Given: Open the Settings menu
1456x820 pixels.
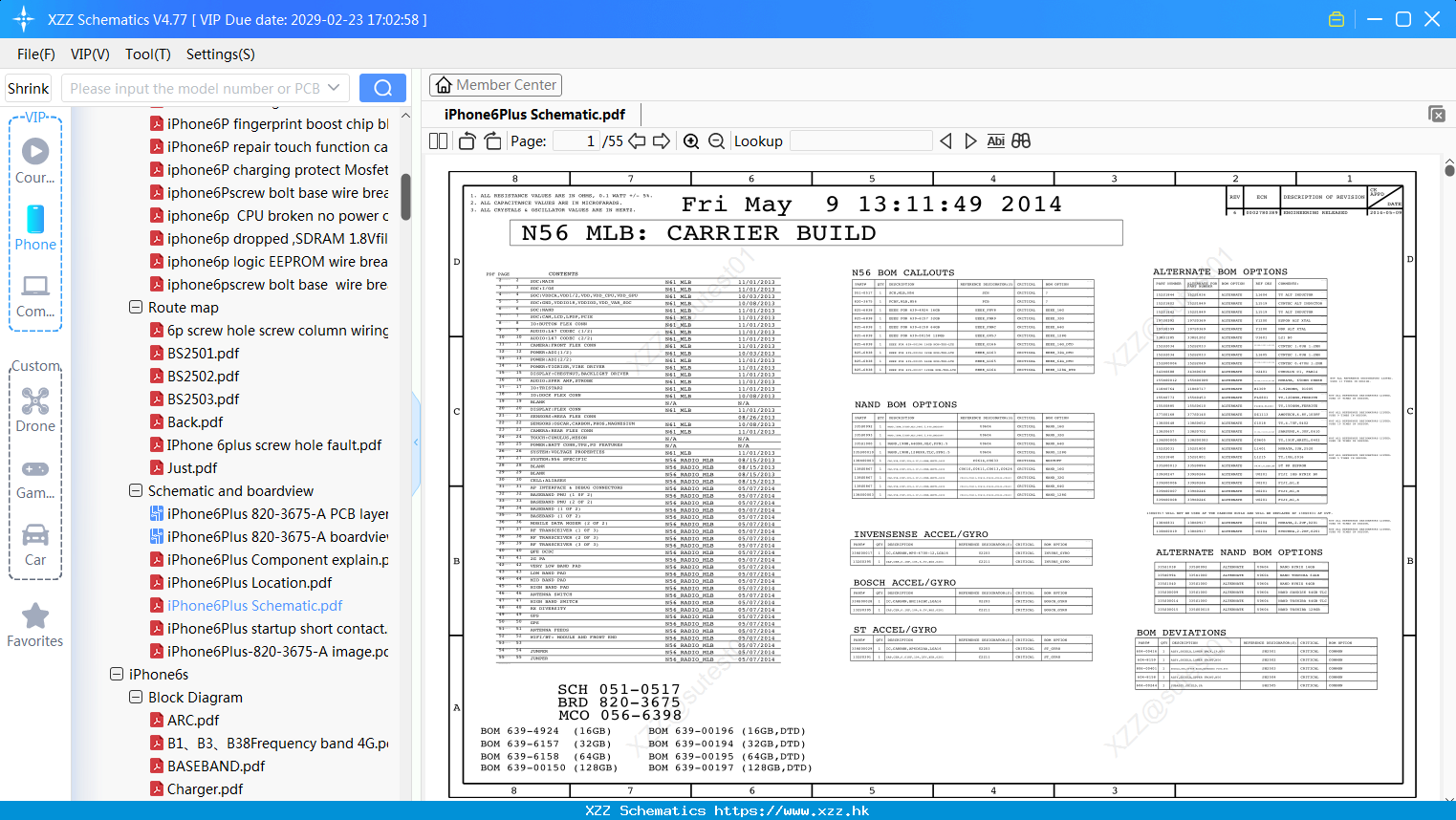Looking at the screenshot, I should [x=221, y=54].
